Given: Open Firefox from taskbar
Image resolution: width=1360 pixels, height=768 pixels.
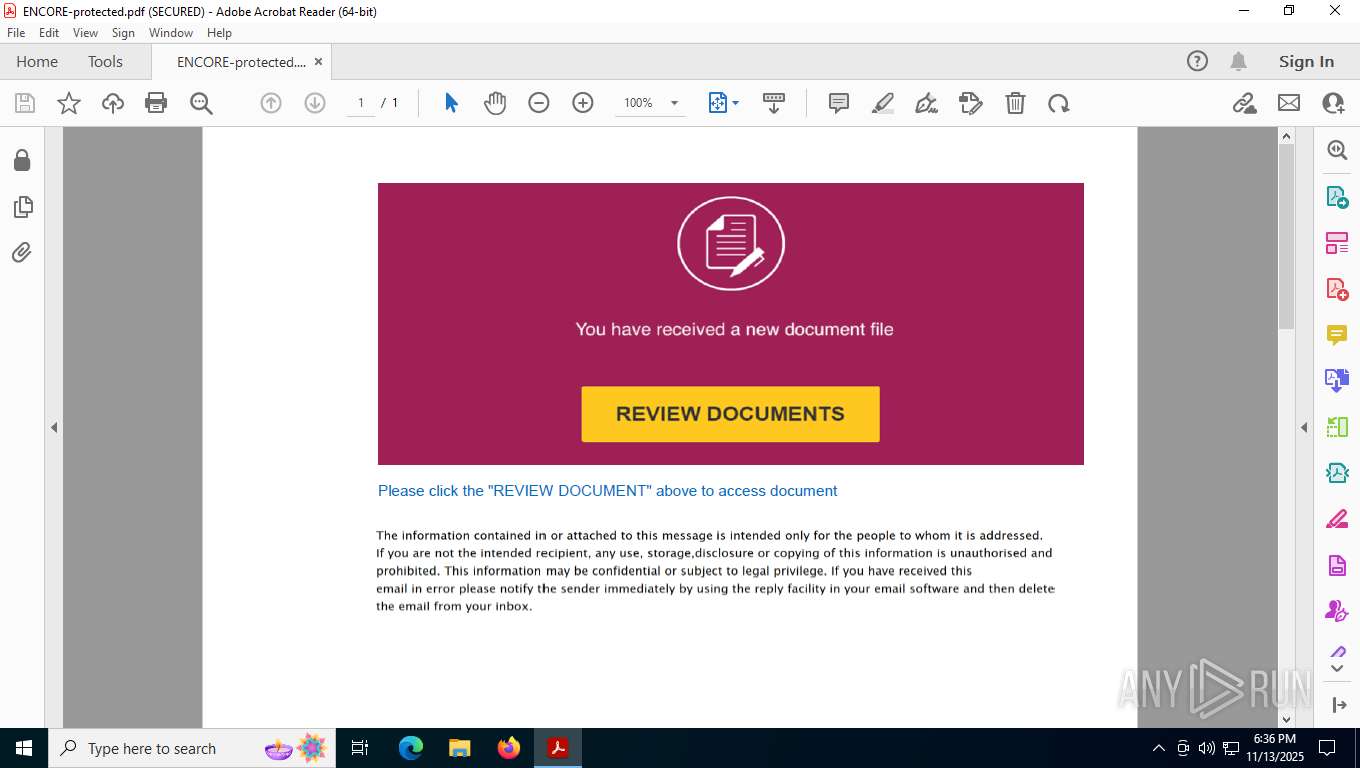Looking at the screenshot, I should pos(509,748).
